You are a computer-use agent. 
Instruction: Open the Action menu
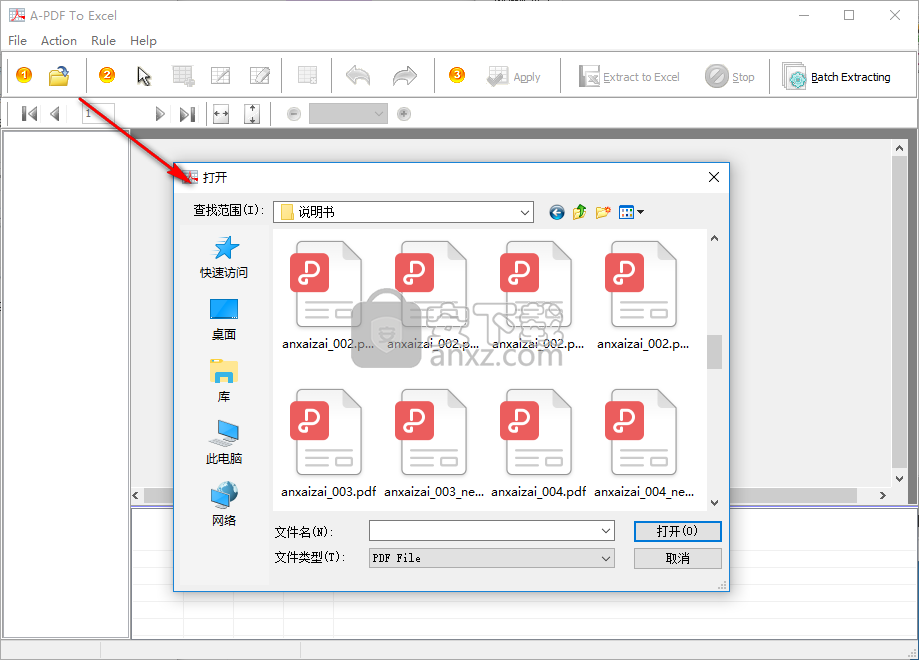point(59,40)
